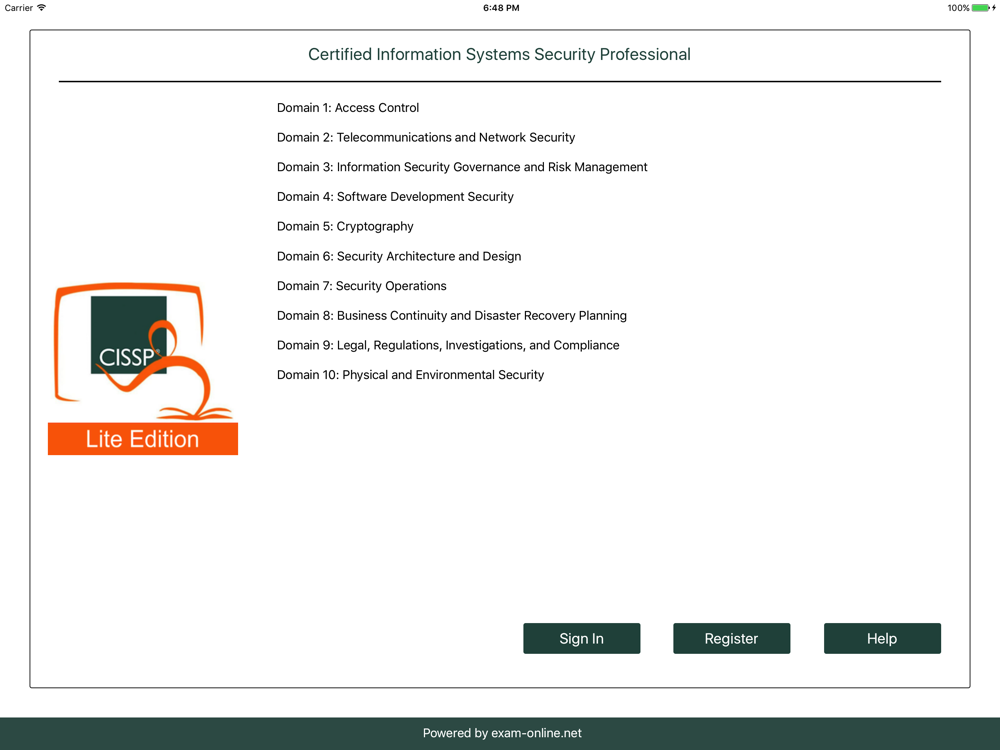The width and height of the screenshot is (1000, 750).
Task: Tap the WiFi status icon
Action: (42, 8)
